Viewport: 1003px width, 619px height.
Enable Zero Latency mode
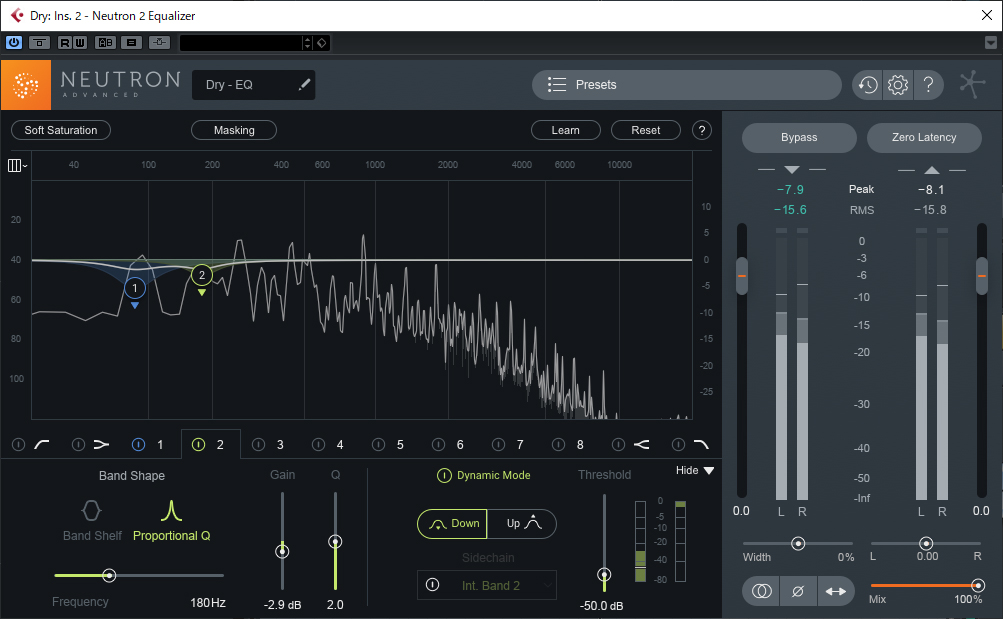(x=924, y=137)
